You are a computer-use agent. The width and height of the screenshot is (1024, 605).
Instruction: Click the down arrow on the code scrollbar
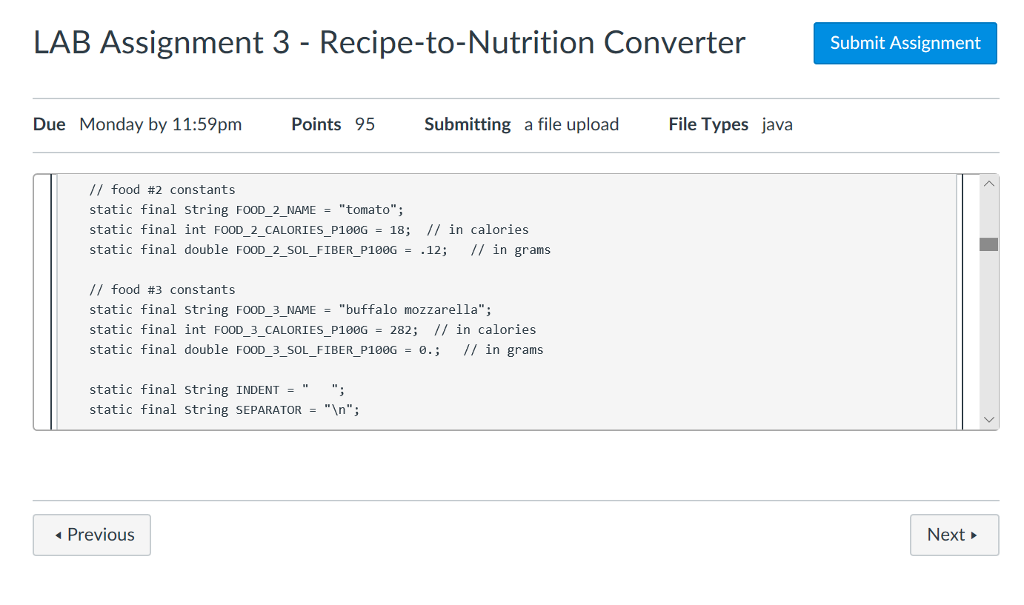click(989, 419)
